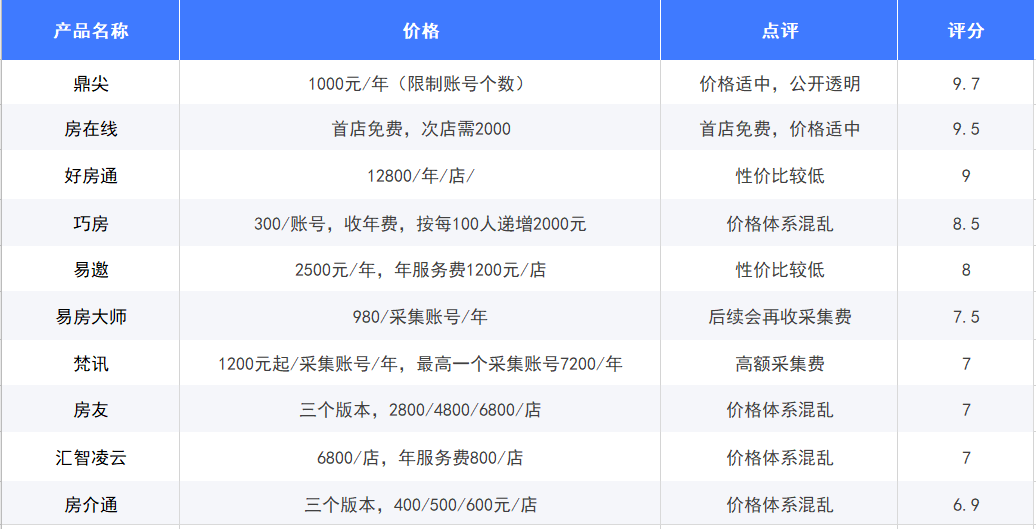Click the 评分 column header

coord(966,31)
